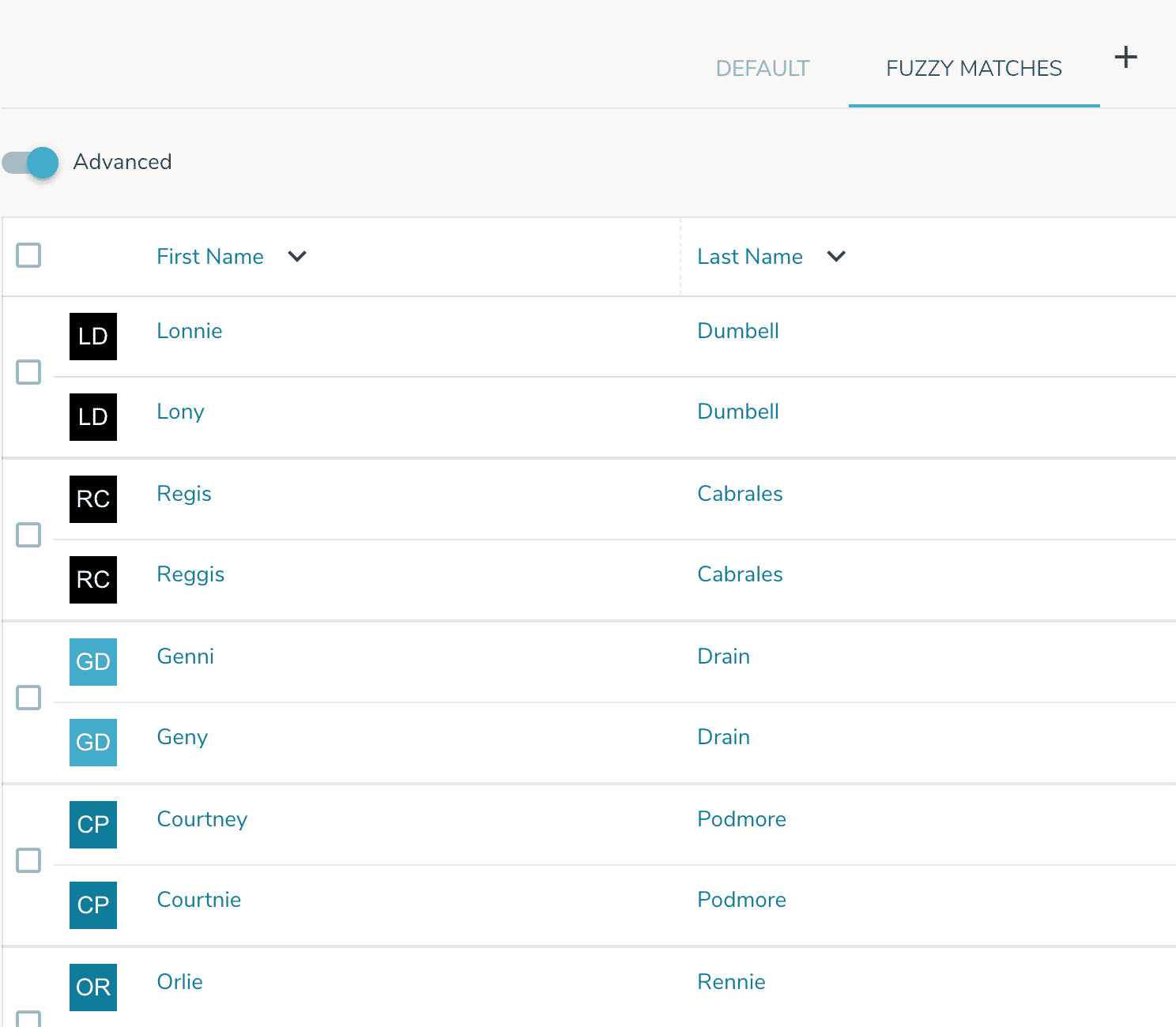Click the GD avatar beside Geny
1176x1027 pixels.
93,743
